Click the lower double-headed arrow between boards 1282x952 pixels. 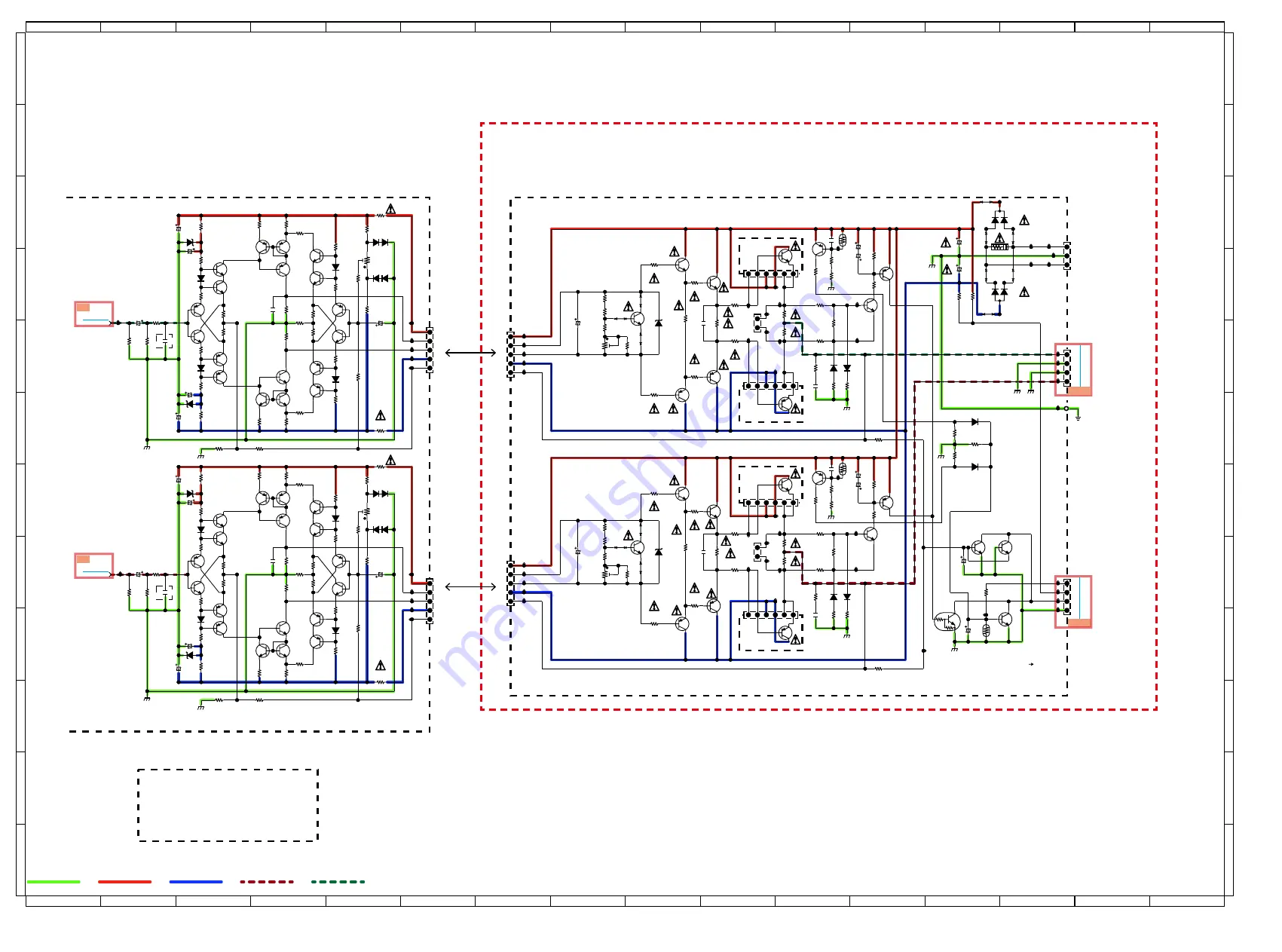coord(471,586)
